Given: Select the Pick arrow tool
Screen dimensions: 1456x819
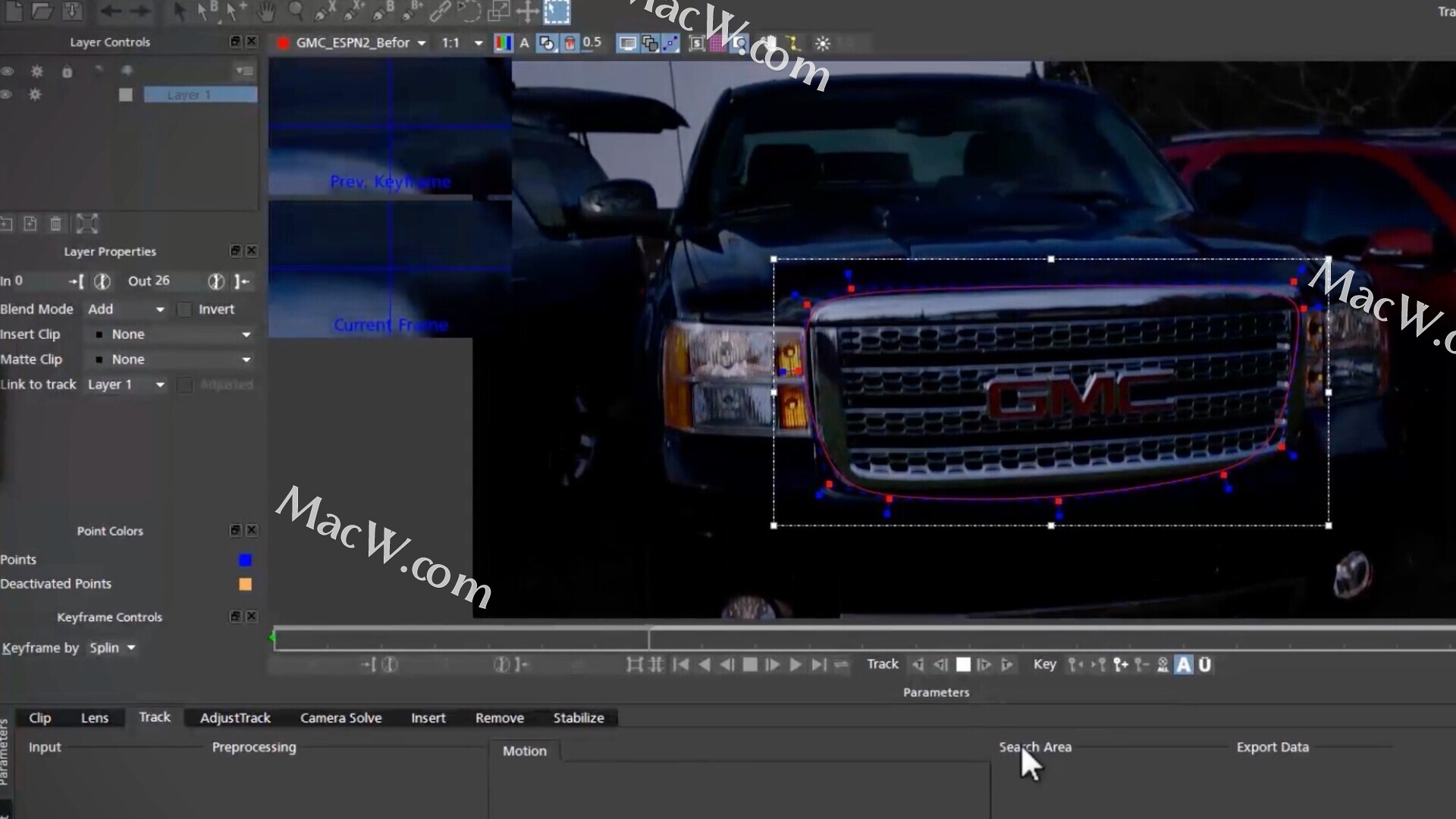Looking at the screenshot, I should [179, 11].
